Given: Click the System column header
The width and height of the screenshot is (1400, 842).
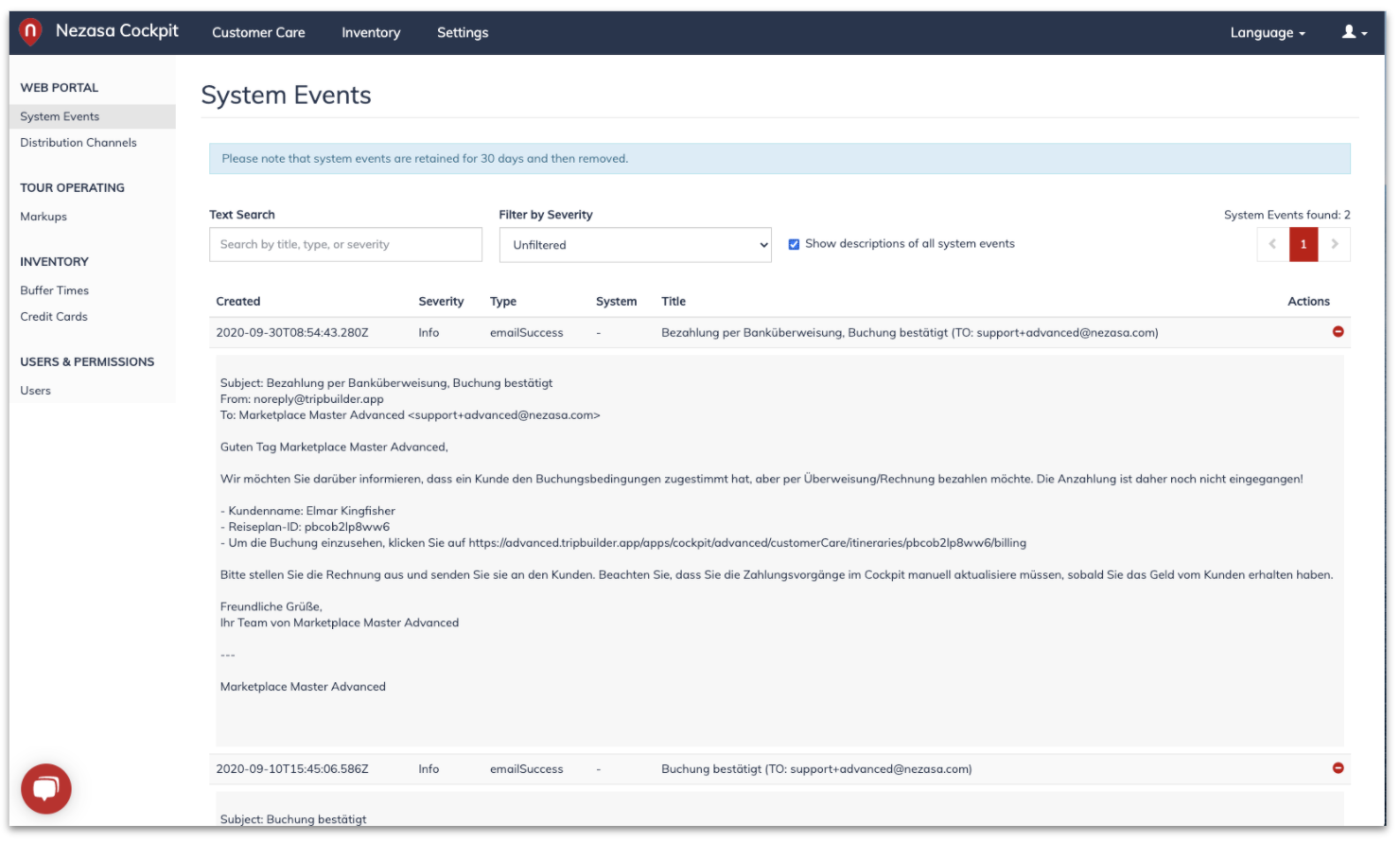Looking at the screenshot, I should coord(616,301).
